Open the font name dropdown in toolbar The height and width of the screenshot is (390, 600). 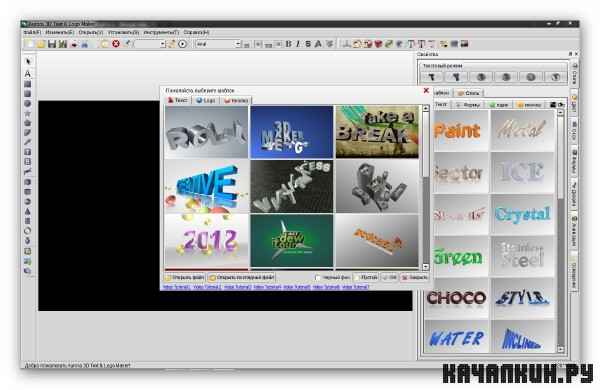coord(218,44)
